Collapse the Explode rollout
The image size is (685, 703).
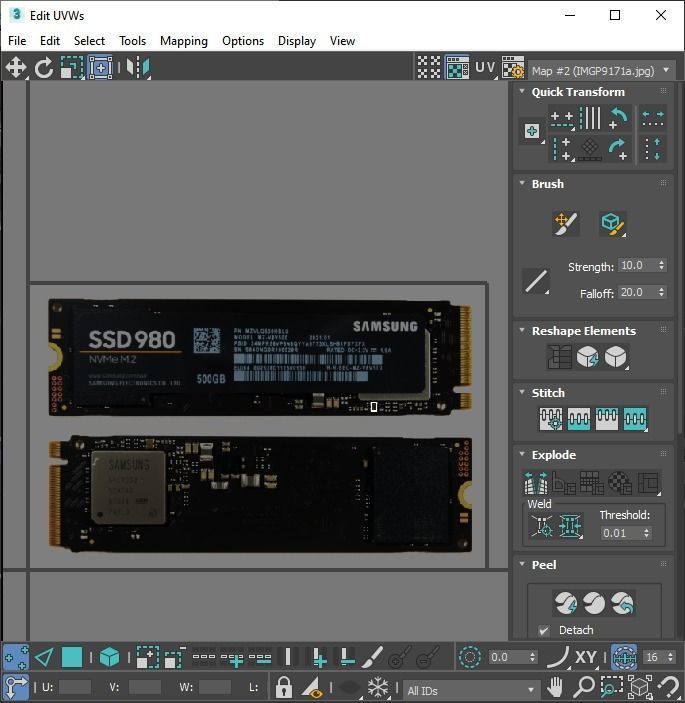click(x=522, y=454)
